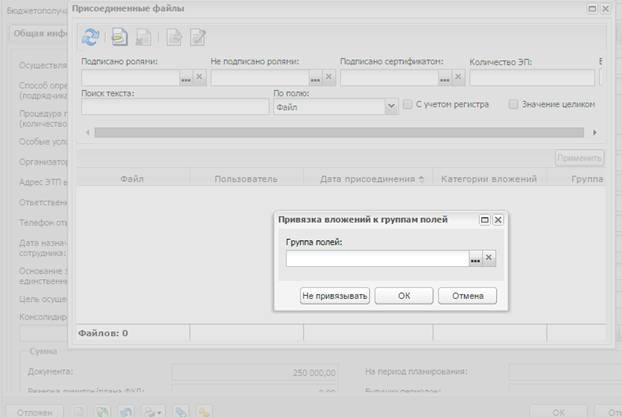Screen dimensions: 622x417
Task: Enable the 'С учетом регистра' checkbox
Action: pyautogui.click(x=408, y=105)
